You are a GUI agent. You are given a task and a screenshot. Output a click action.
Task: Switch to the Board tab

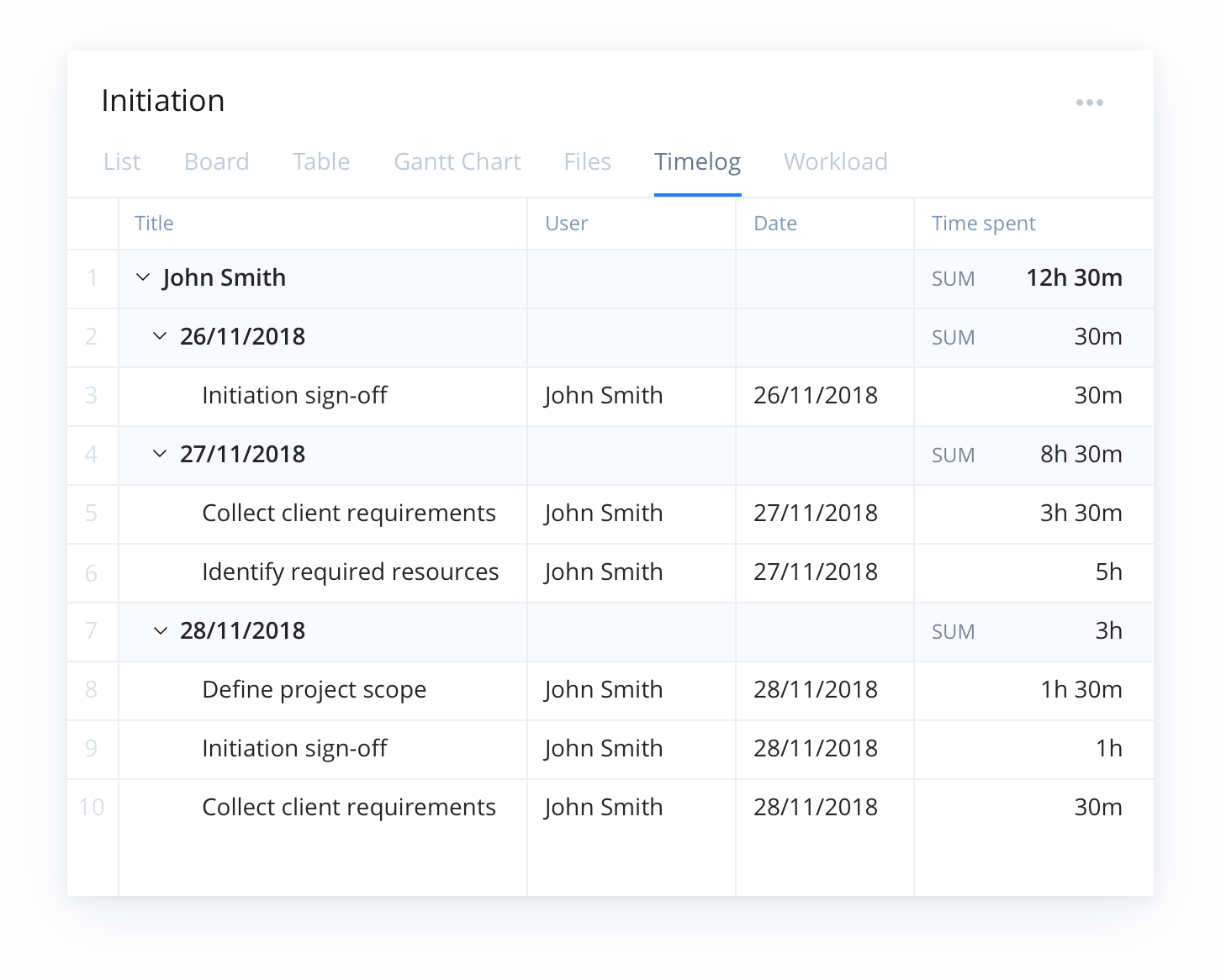(x=217, y=161)
